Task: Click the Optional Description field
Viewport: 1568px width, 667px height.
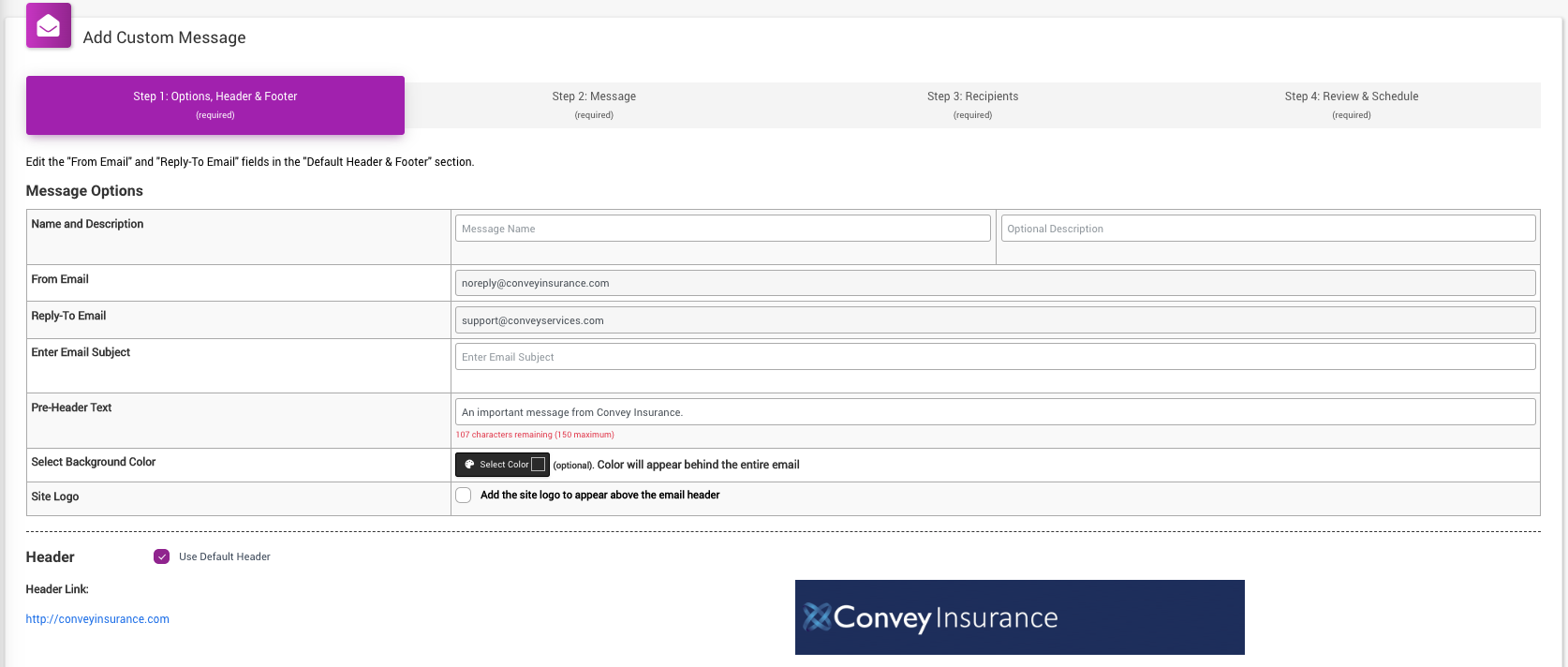Action: [x=1268, y=229]
